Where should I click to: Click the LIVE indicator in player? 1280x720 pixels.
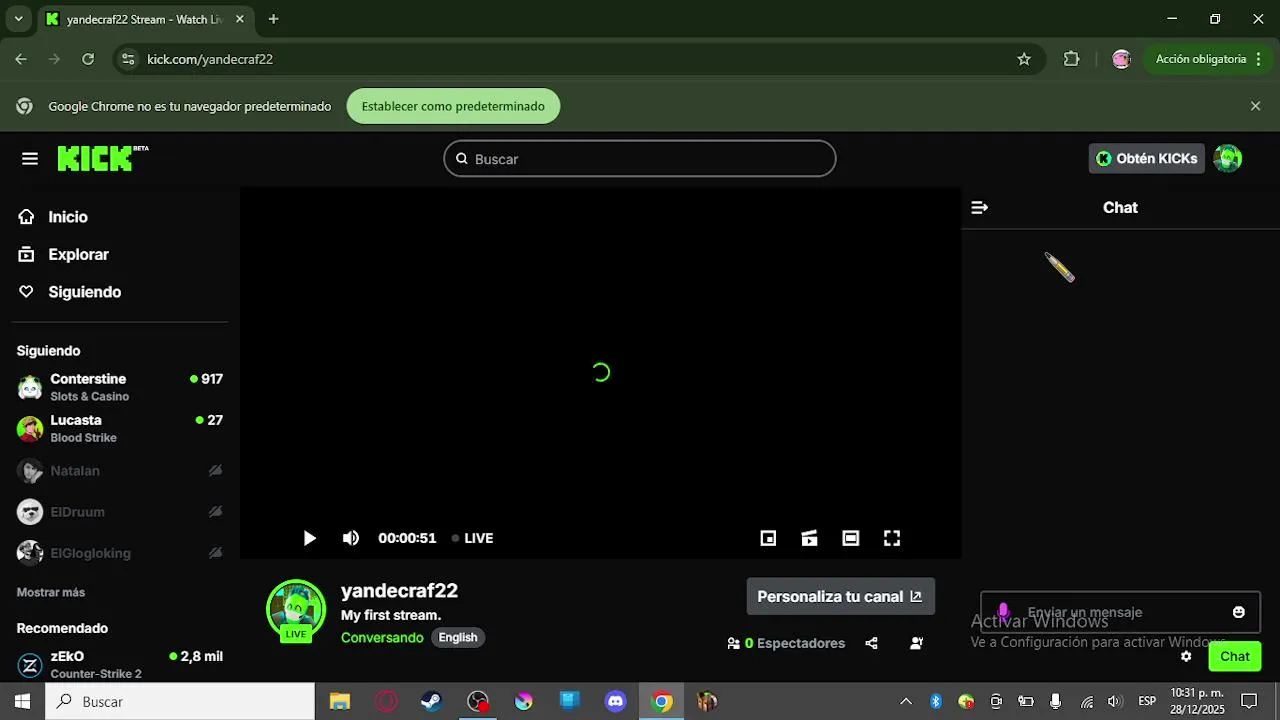coord(472,538)
